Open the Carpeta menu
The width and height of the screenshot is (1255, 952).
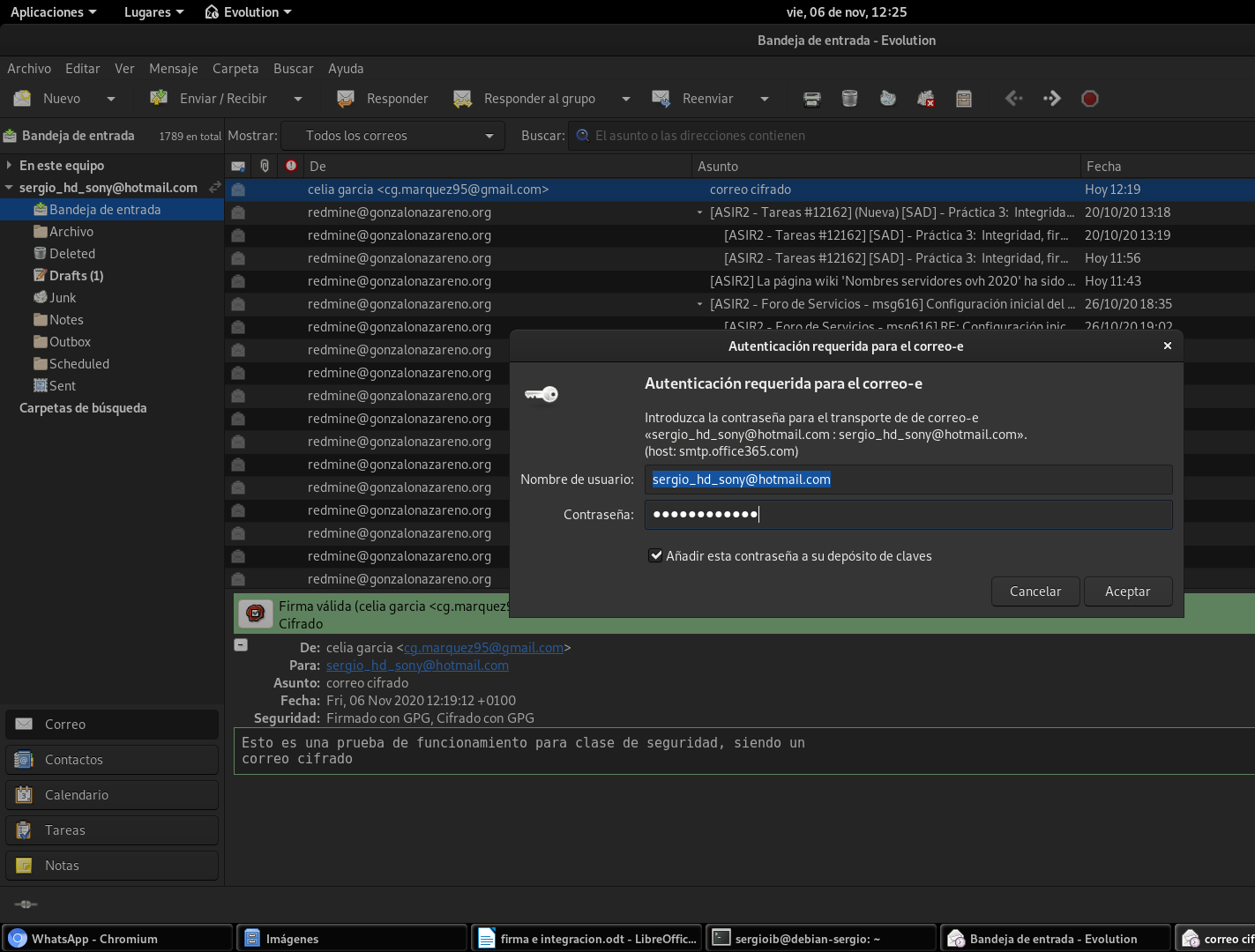pyautogui.click(x=235, y=68)
